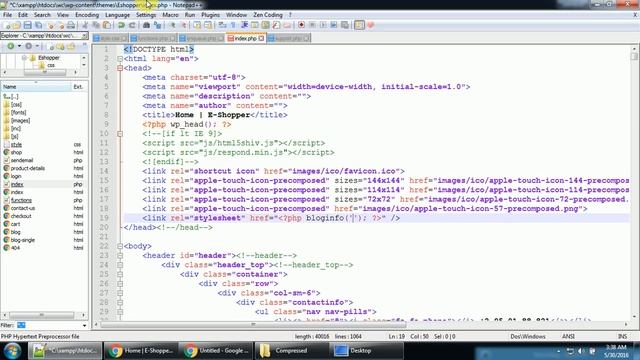Create a new file via toolbar
This screenshot has height=360, width=640.
pos(7,25)
